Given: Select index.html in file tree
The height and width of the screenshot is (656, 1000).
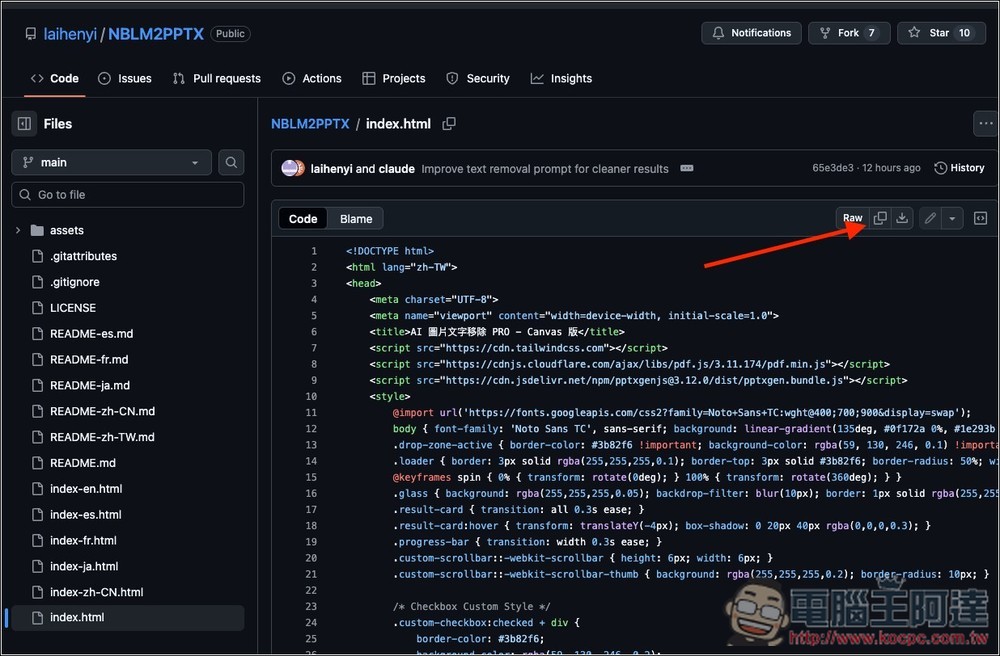Looking at the screenshot, I should [x=128, y=618].
